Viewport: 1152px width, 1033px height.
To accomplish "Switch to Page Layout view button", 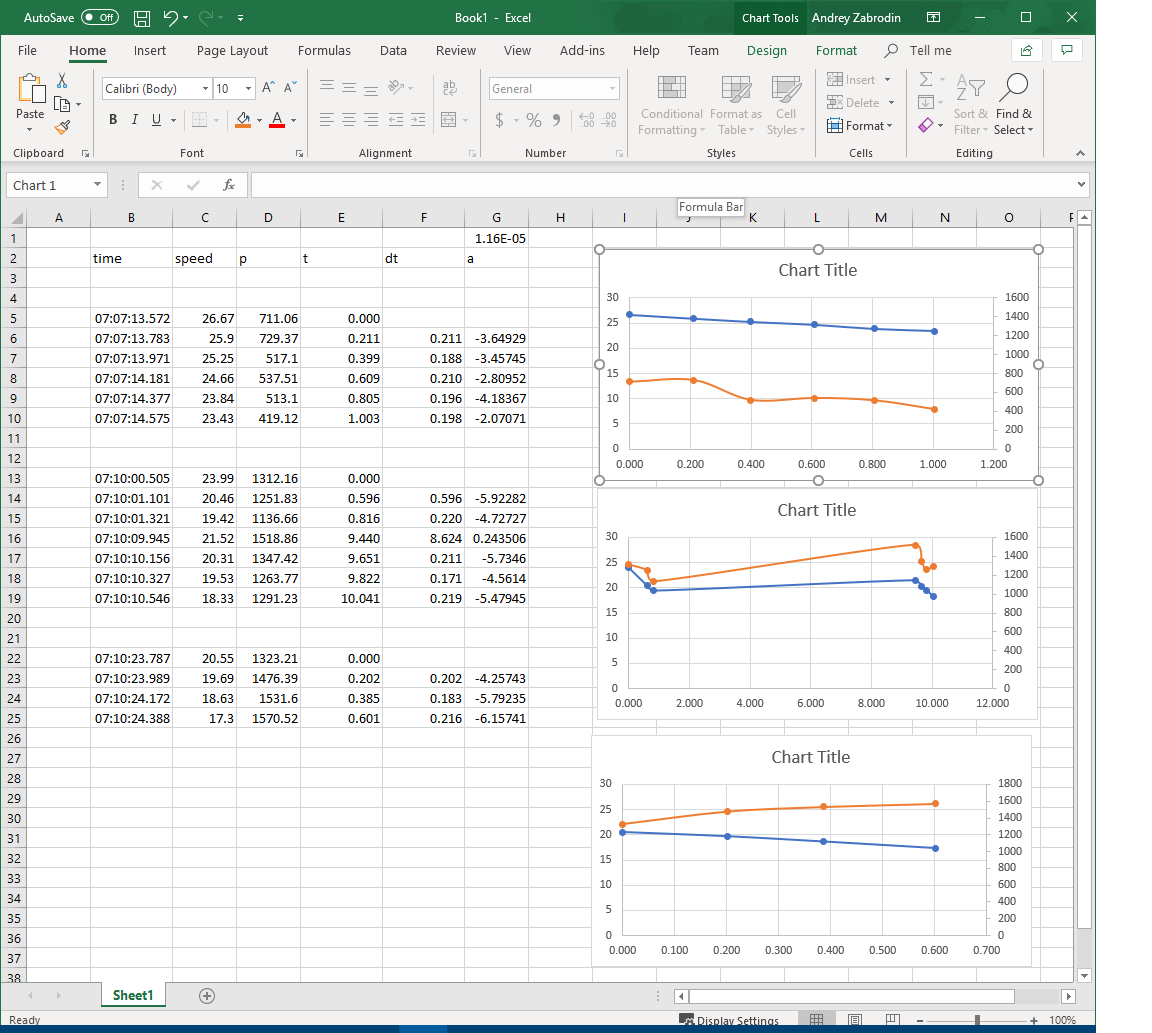I will [x=854, y=1020].
